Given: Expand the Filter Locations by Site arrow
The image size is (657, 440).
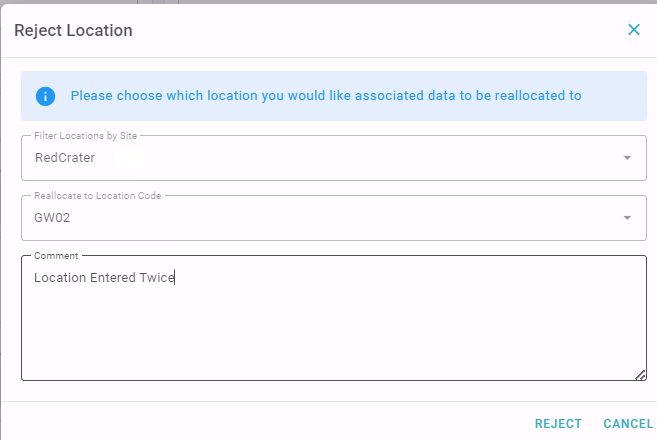Looking at the screenshot, I should [627, 158].
